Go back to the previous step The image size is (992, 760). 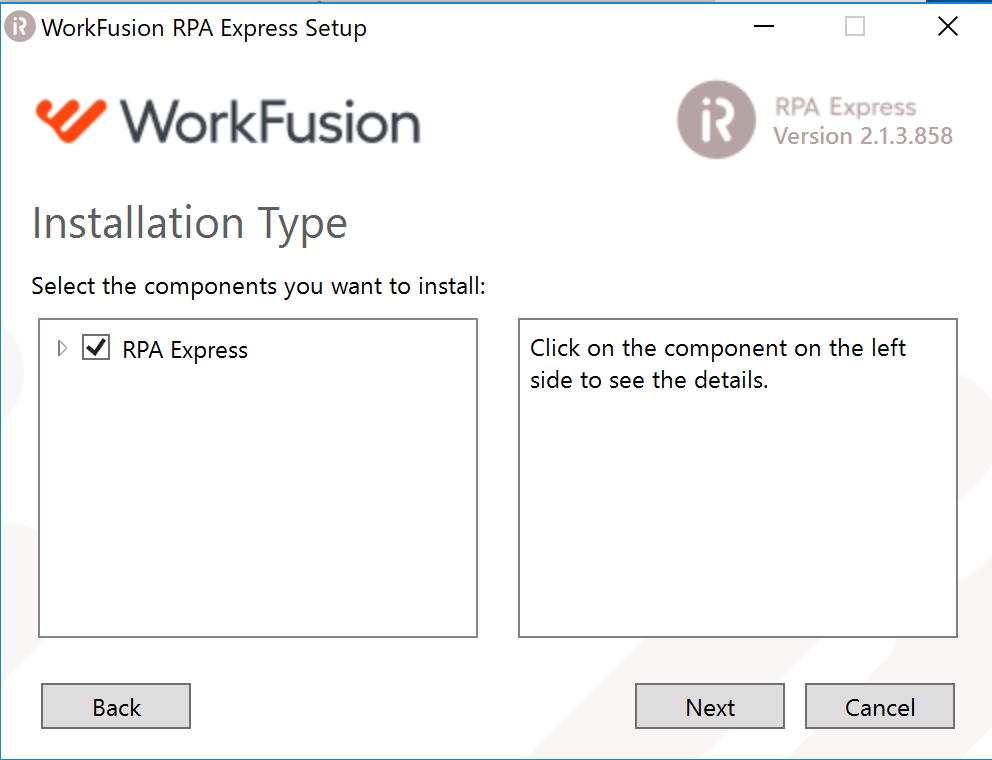(x=115, y=706)
